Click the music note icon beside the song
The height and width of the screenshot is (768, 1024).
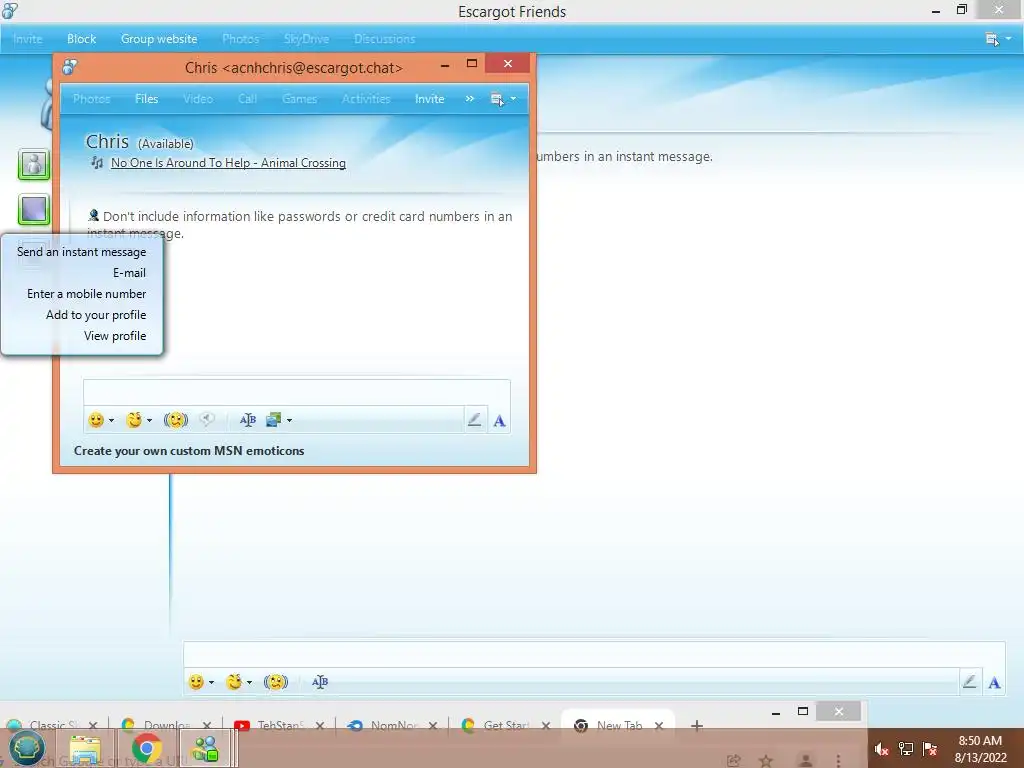(x=97, y=163)
